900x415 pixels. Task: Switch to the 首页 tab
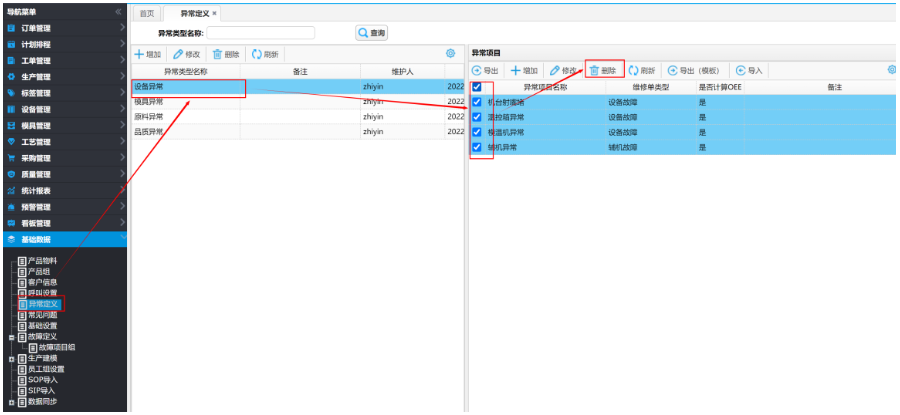tap(146, 13)
